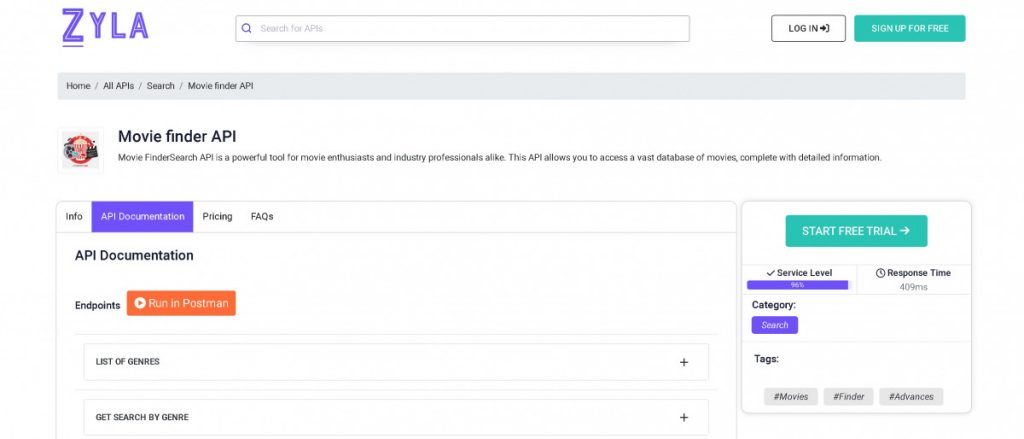1024x439 pixels.
Task: Click SIGN UP FOR FREE button
Action: (x=910, y=28)
